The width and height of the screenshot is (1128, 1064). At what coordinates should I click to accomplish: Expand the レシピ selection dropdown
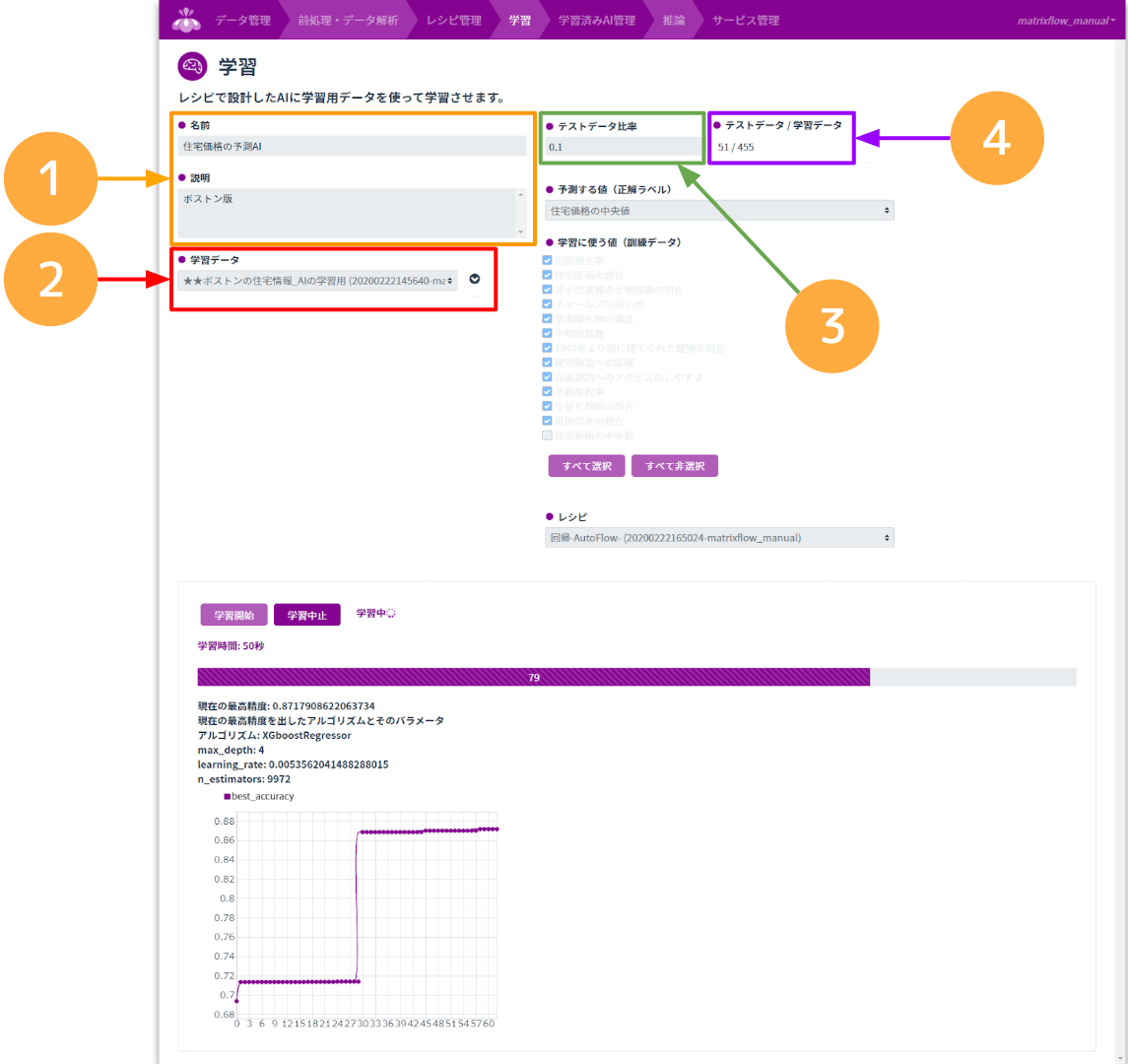tap(719, 538)
